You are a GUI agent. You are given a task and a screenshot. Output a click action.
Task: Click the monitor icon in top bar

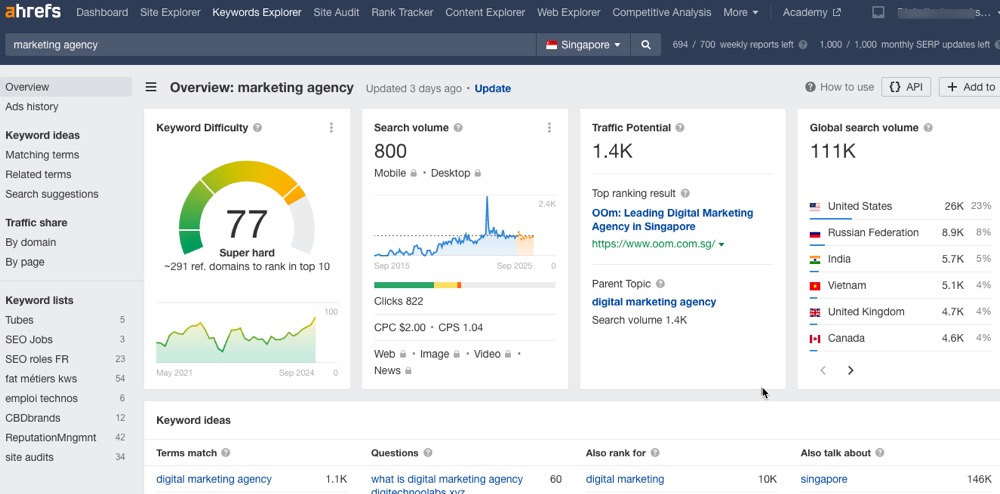tap(878, 13)
